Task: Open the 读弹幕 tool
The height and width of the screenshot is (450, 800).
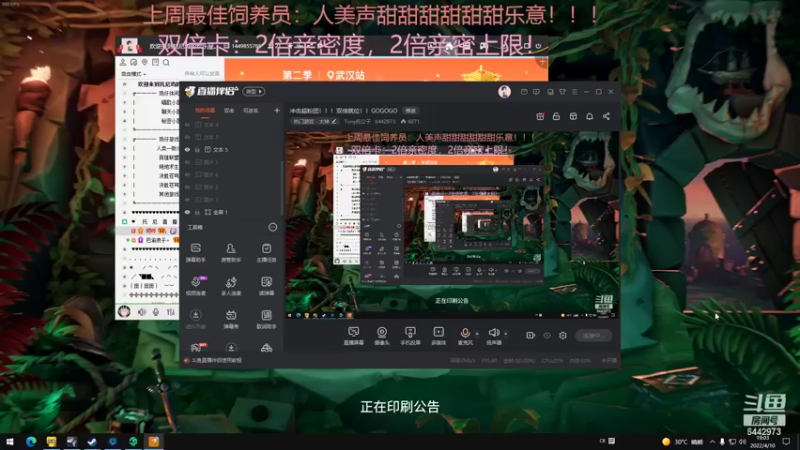Action: 266,286
